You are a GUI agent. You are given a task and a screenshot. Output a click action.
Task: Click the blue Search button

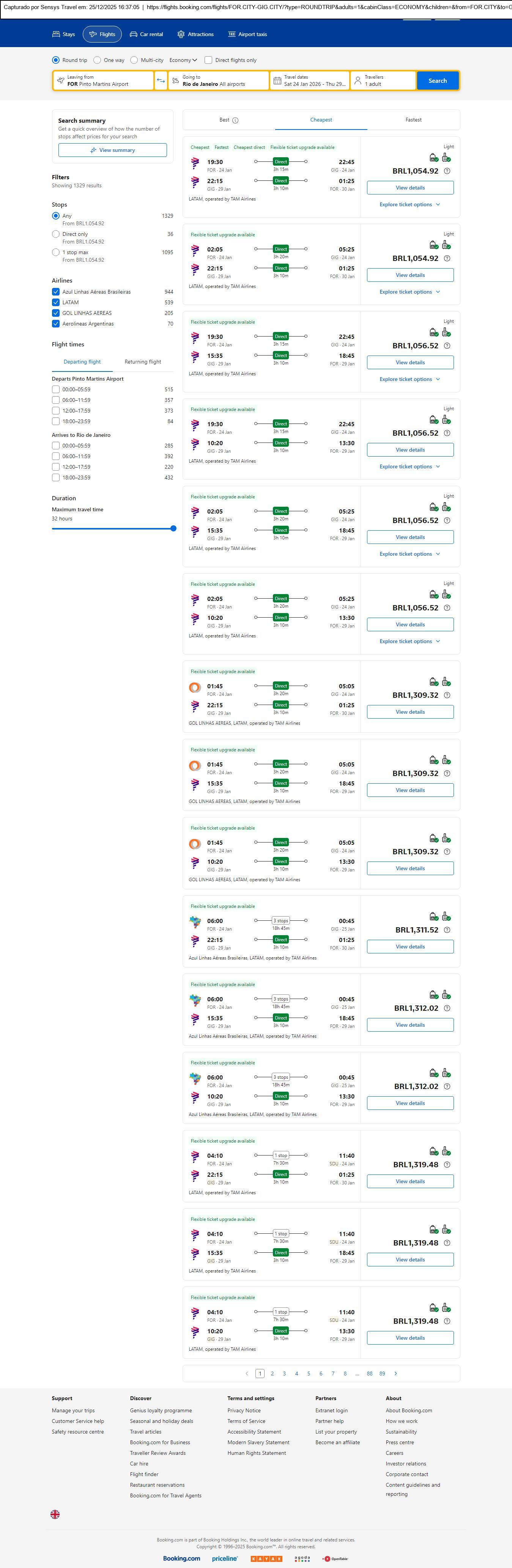[437, 81]
